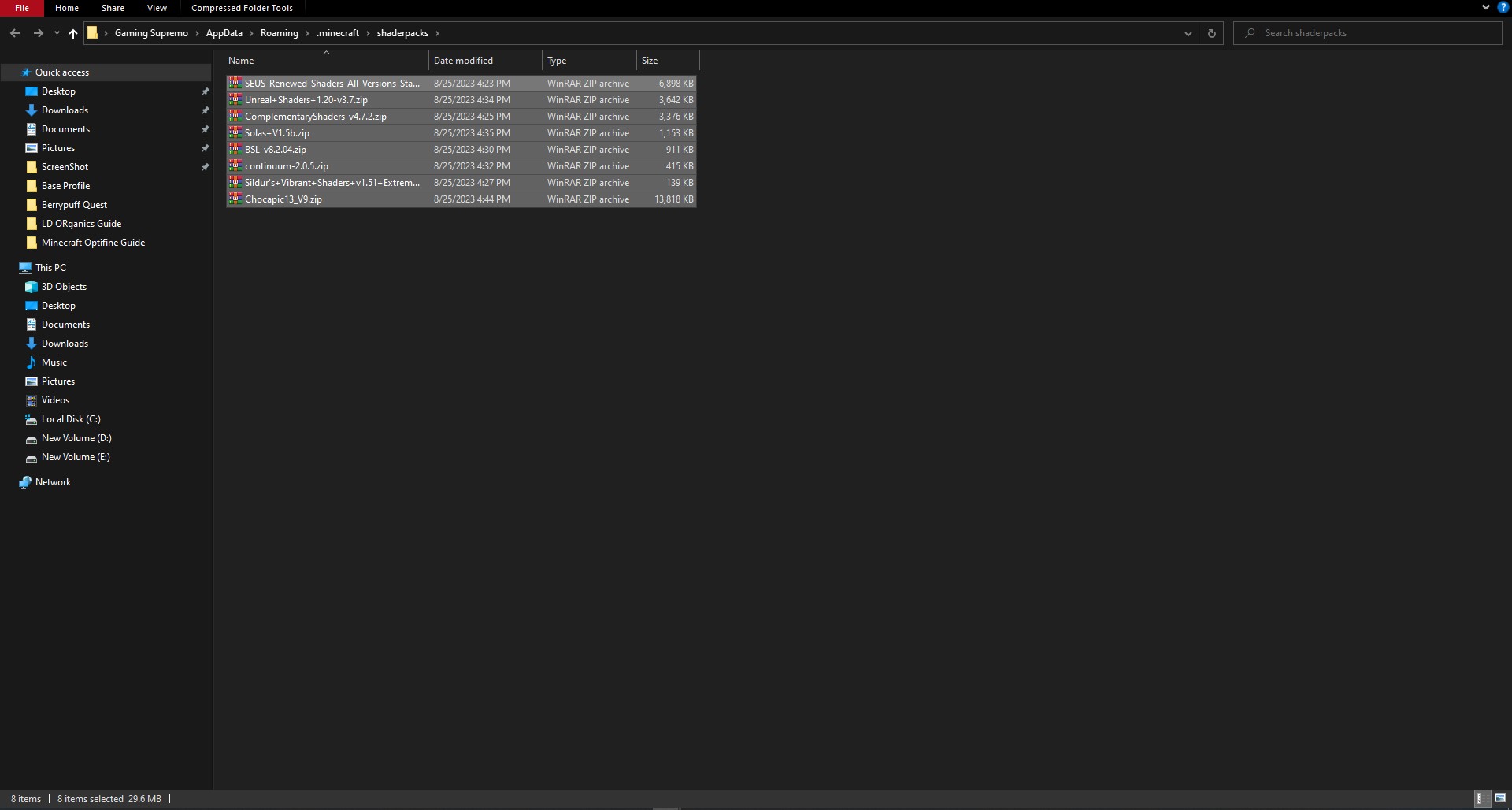Viewport: 1512px width, 810px height.
Task: Sort files by the Size column
Action: 649,60
